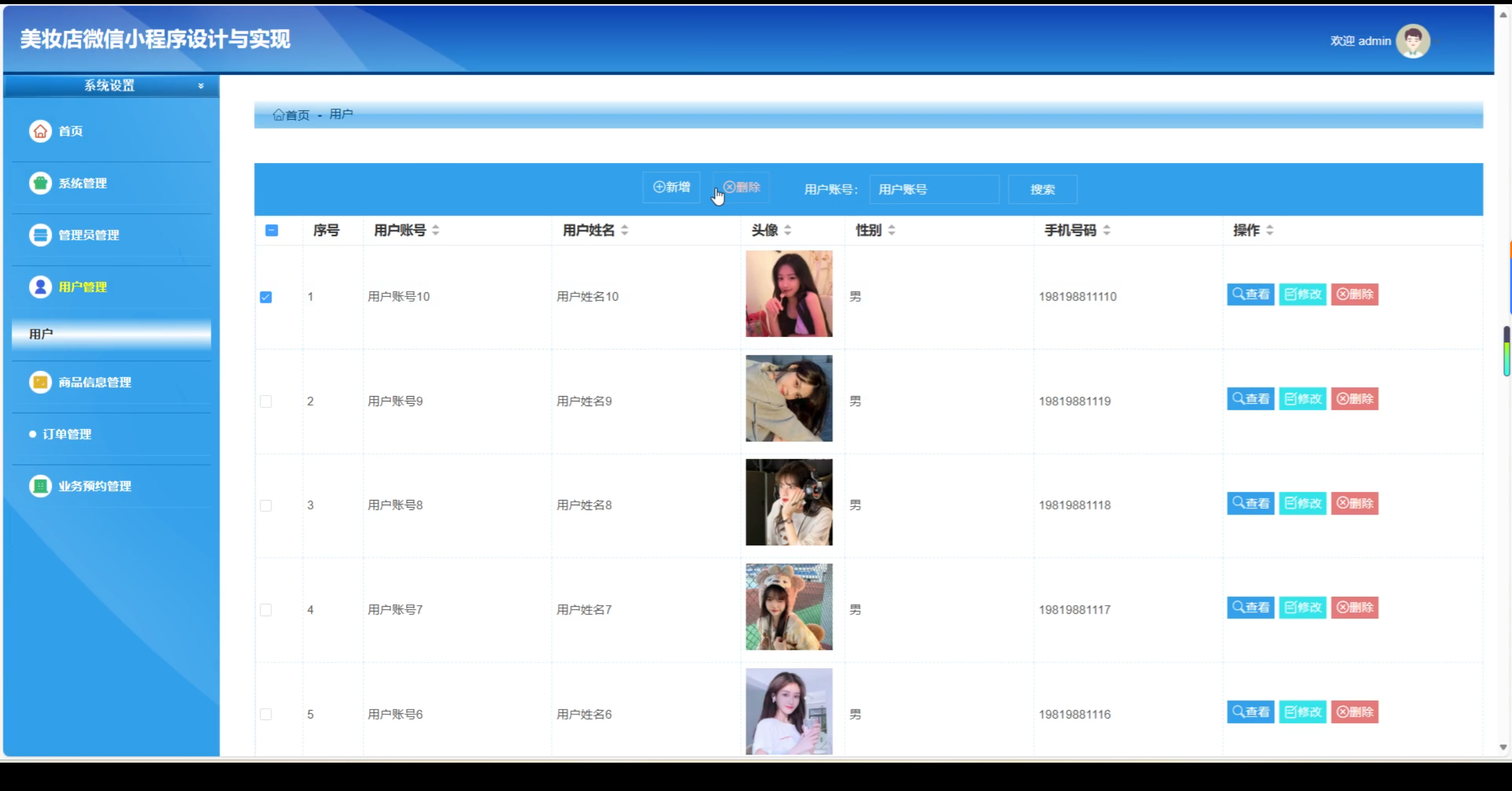Click the 用户账号 search input field
The height and width of the screenshot is (791, 1512).
[x=934, y=189]
